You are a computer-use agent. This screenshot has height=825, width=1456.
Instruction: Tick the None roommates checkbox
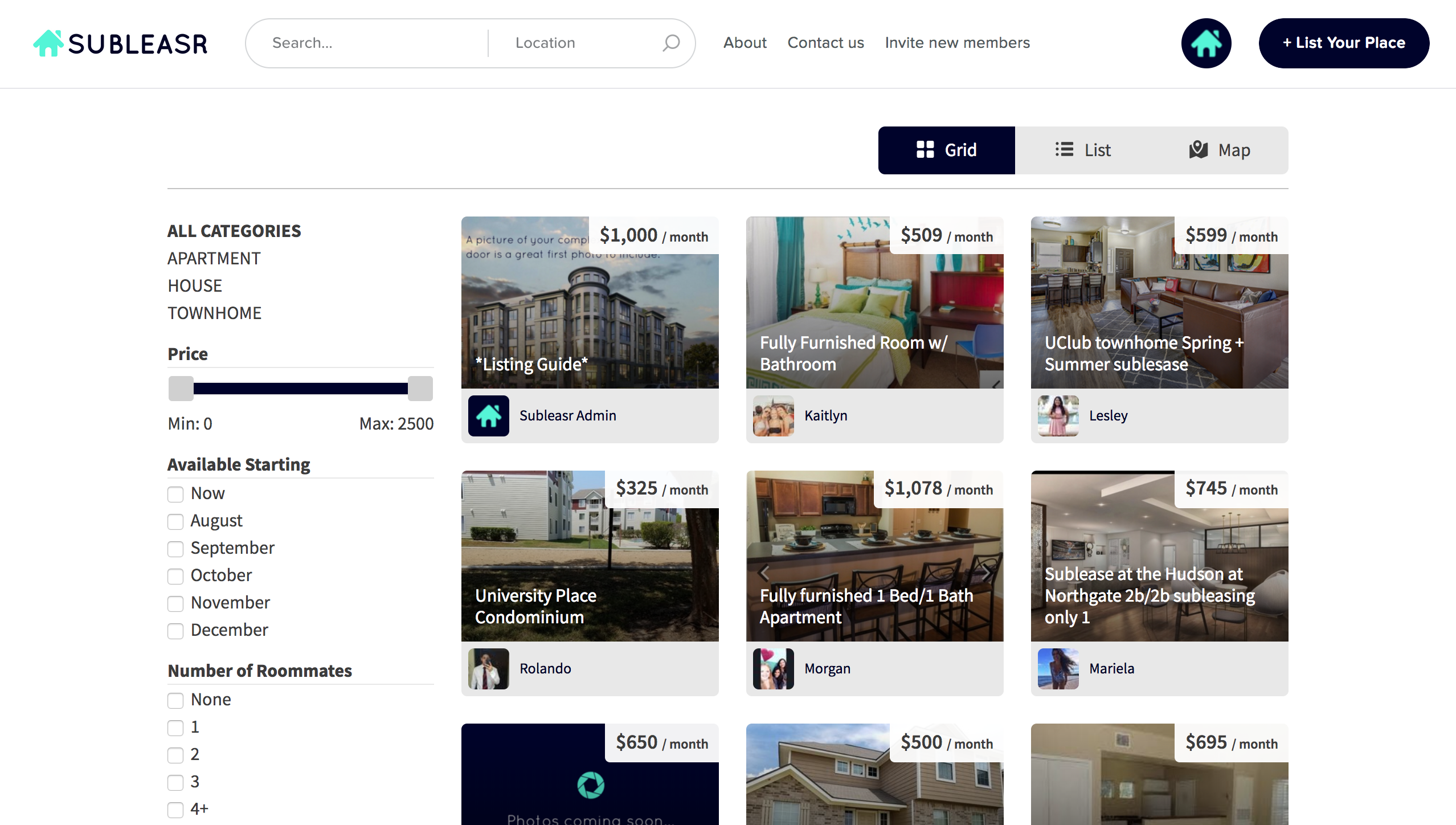[175, 700]
